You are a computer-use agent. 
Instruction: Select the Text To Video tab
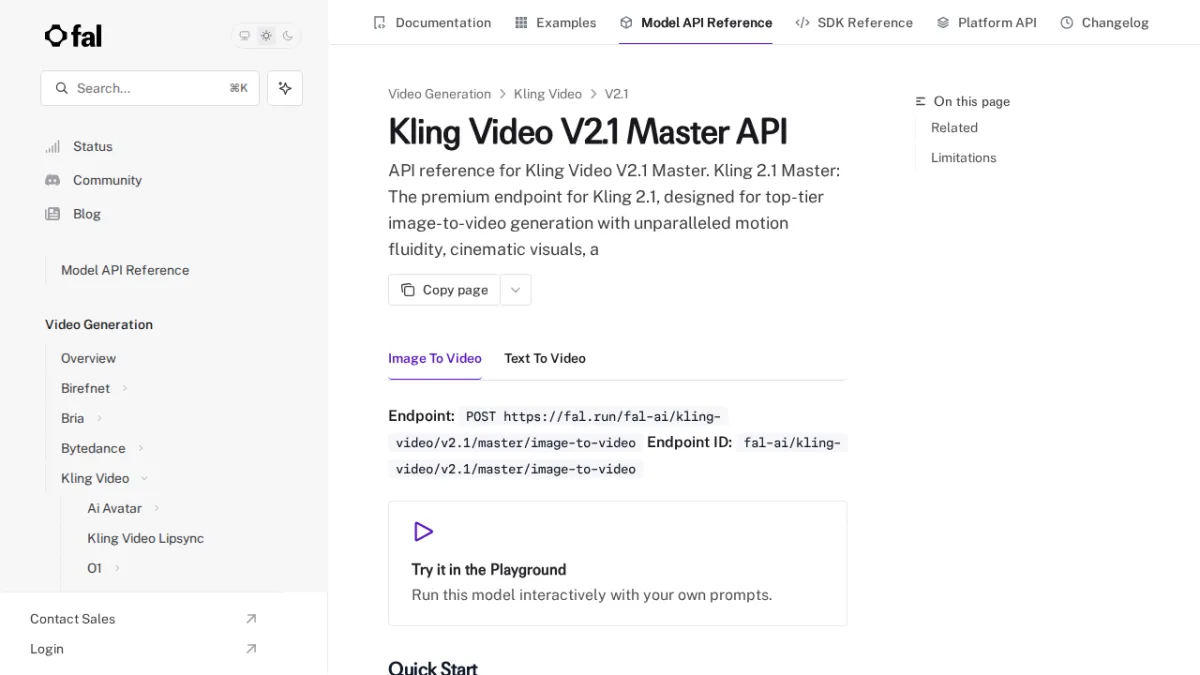[545, 358]
